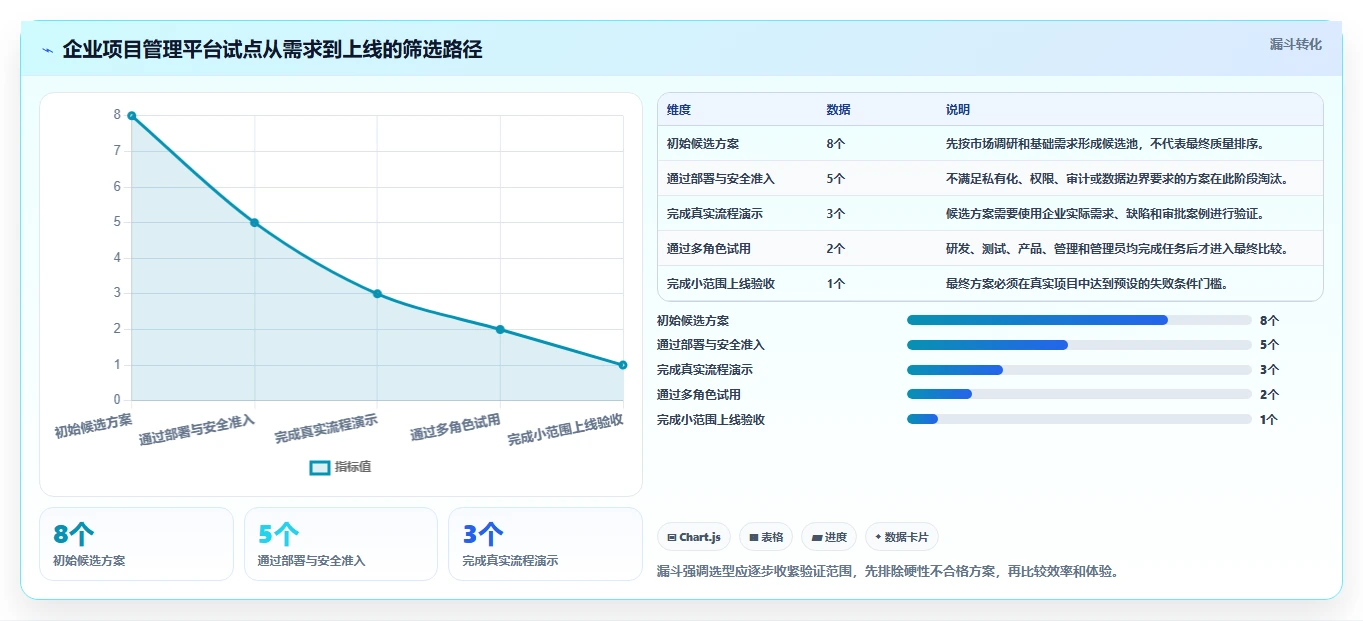Click the 2个 cell in the table

click(x=836, y=249)
